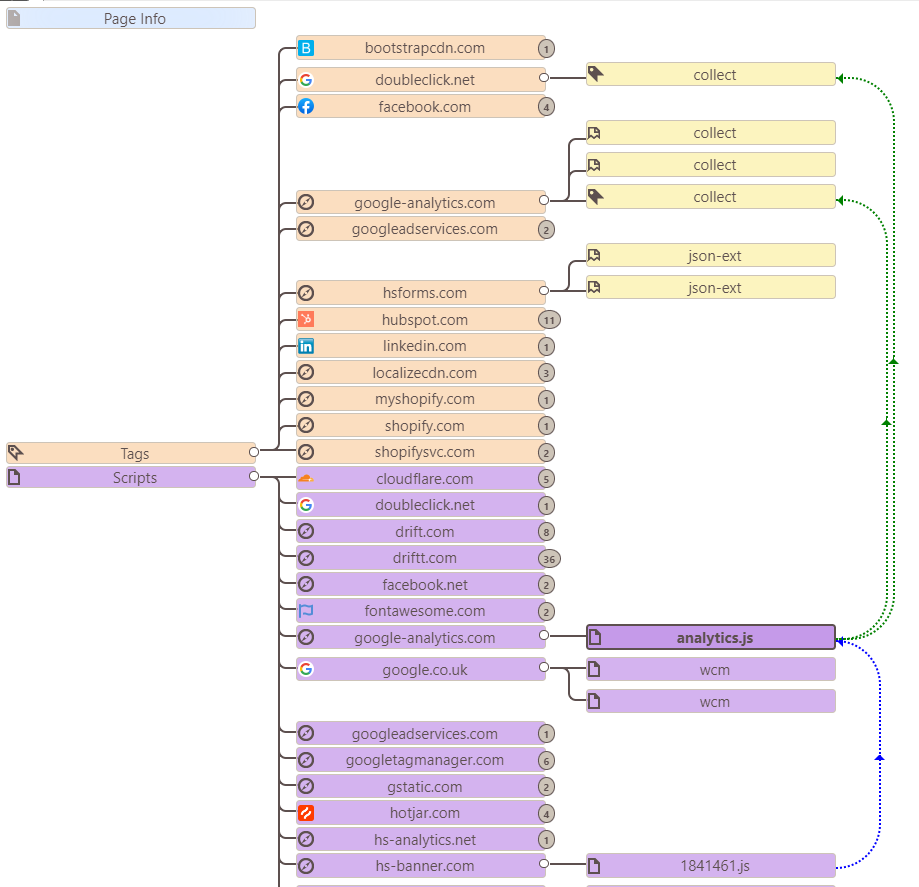Viewport: 919px width, 887px height.
Task: Expand drift.com using the 8 badge
Action: point(546,532)
